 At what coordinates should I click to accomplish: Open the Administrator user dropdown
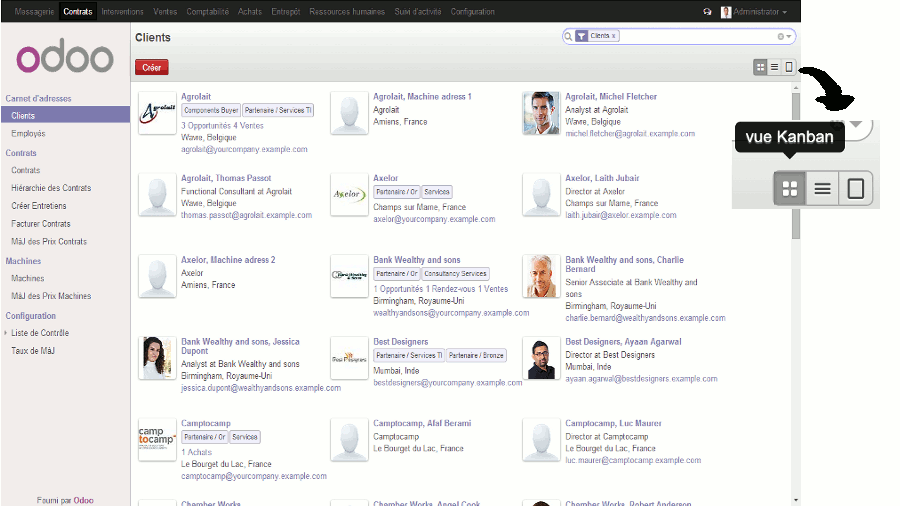pos(754,11)
